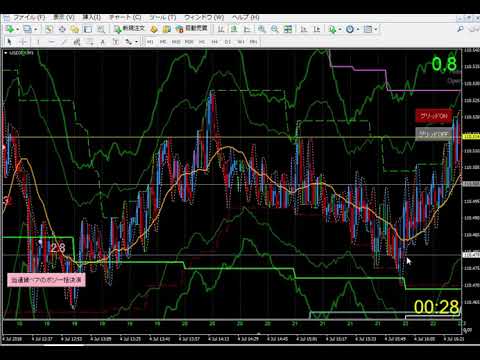Expand the indicators dropdown arrow
The width and height of the screenshot is (480, 360).
pyautogui.click(x=340, y=29)
